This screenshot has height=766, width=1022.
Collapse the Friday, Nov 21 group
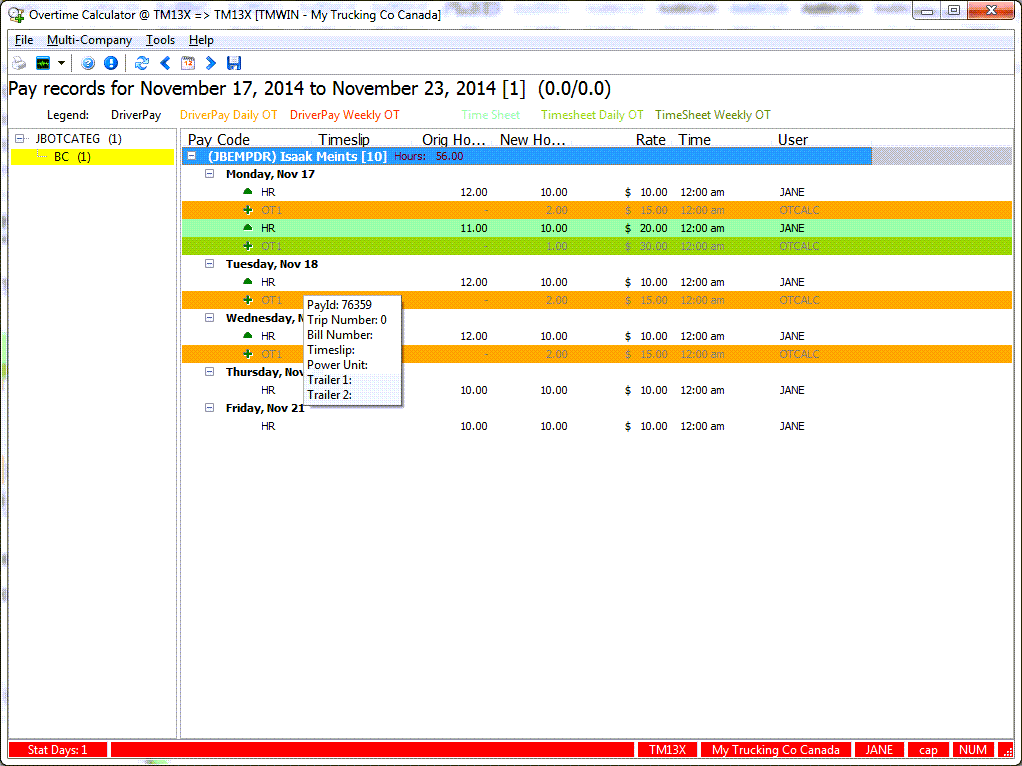(x=210, y=408)
